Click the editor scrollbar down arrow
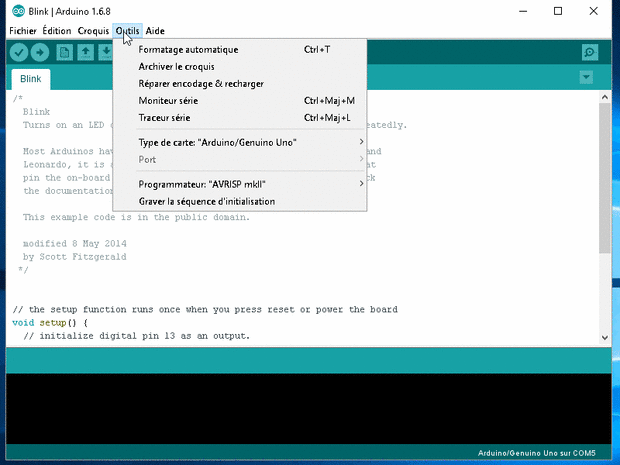This screenshot has height=465, width=620. (605, 337)
